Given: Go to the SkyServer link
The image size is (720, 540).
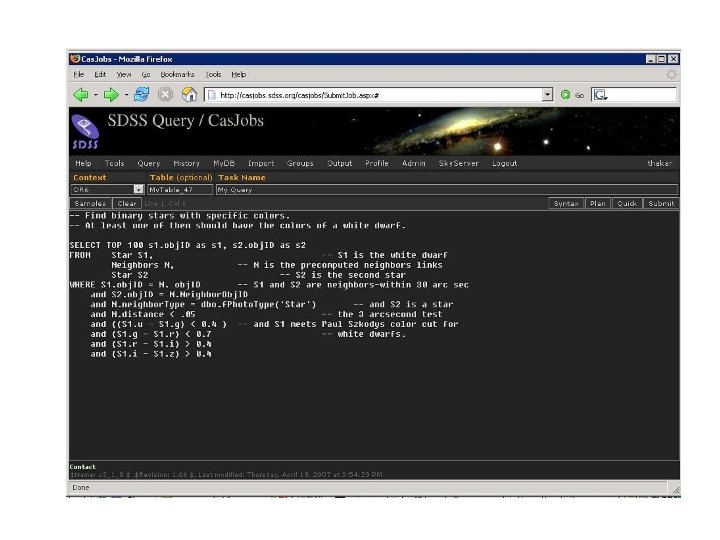Looking at the screenshot, I should 458,163.
